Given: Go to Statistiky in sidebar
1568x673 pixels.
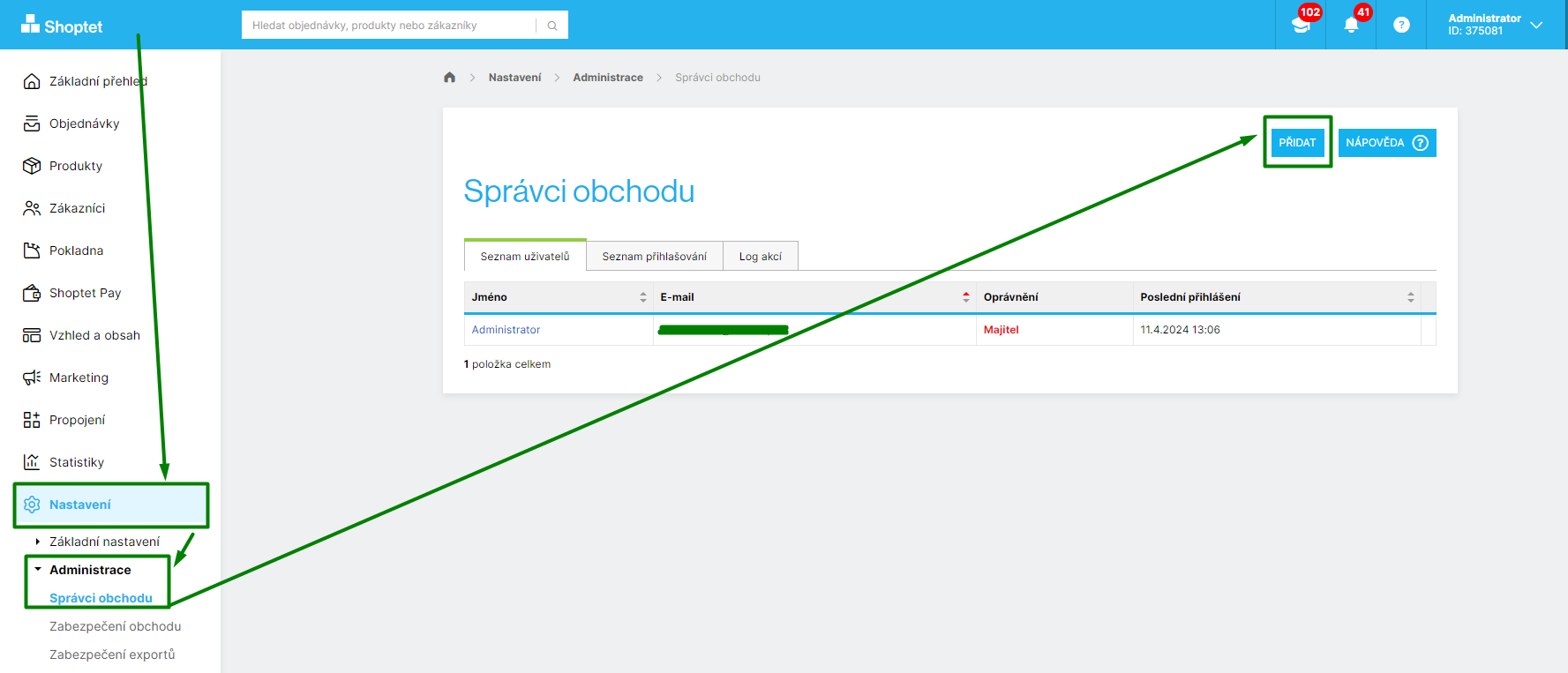Looking at the screenshot, I should (77, 462).
